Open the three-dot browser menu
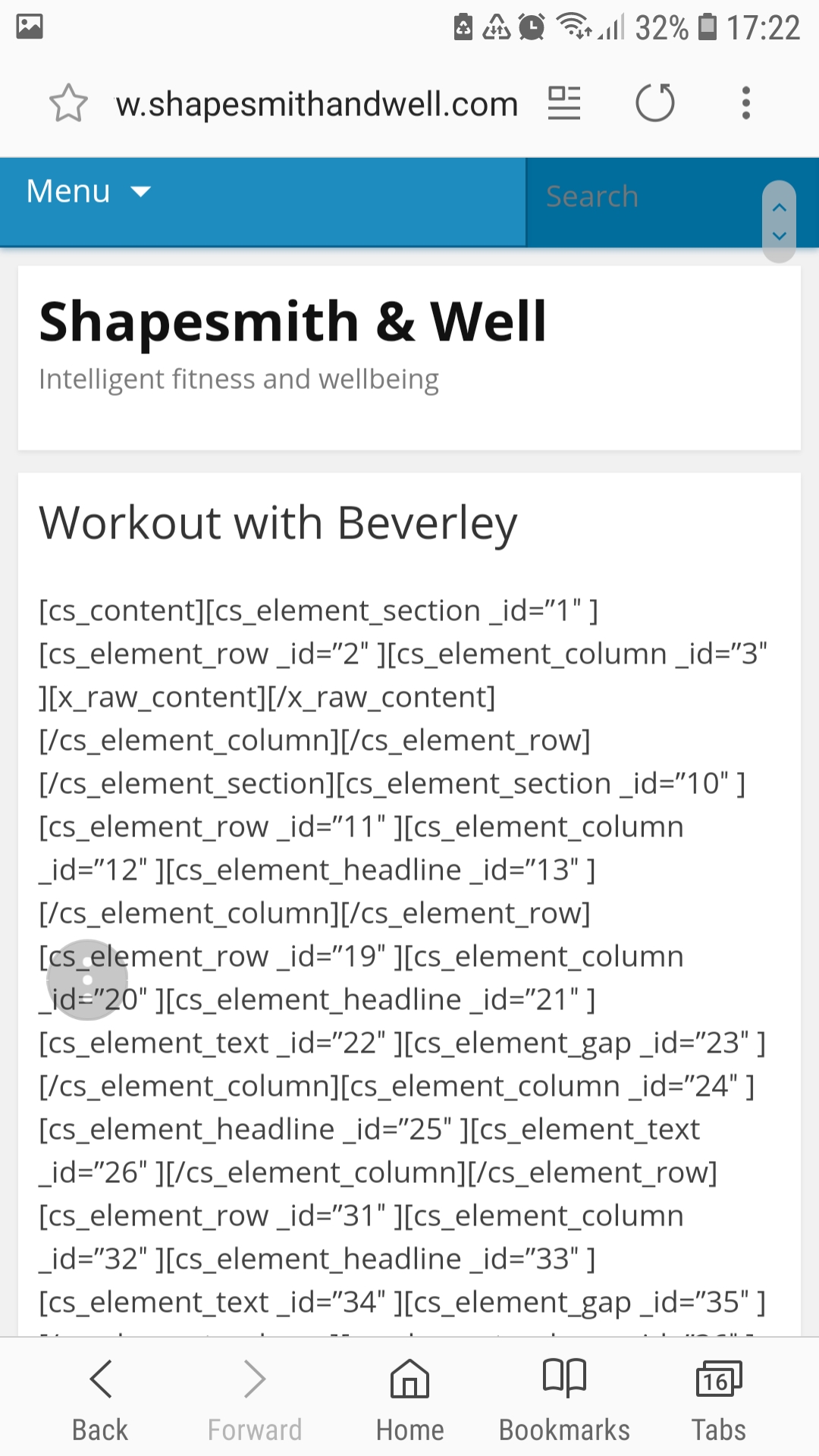 (x=746, y=102)
